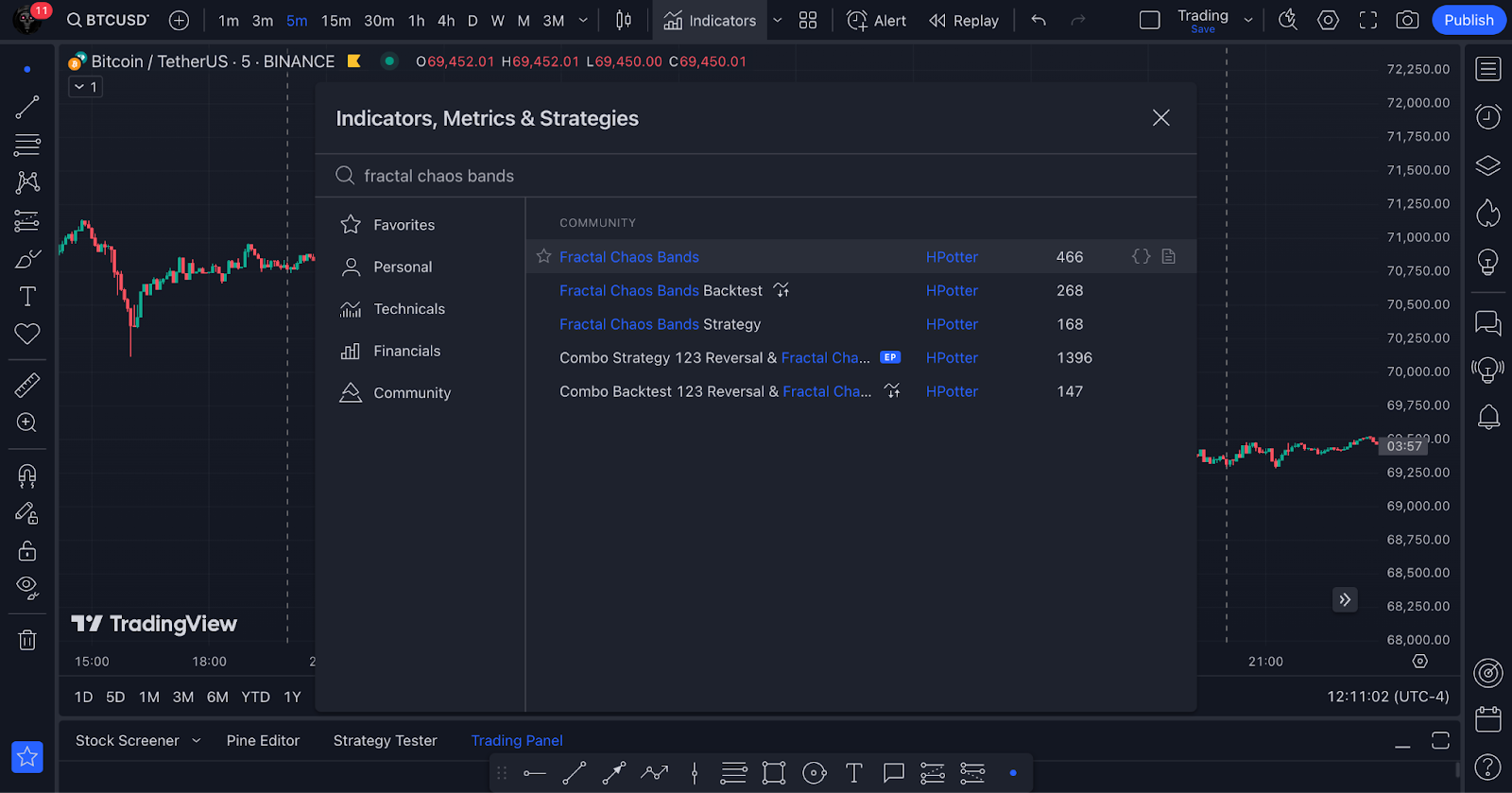Click the trash remove objects icon

point(27,640)
